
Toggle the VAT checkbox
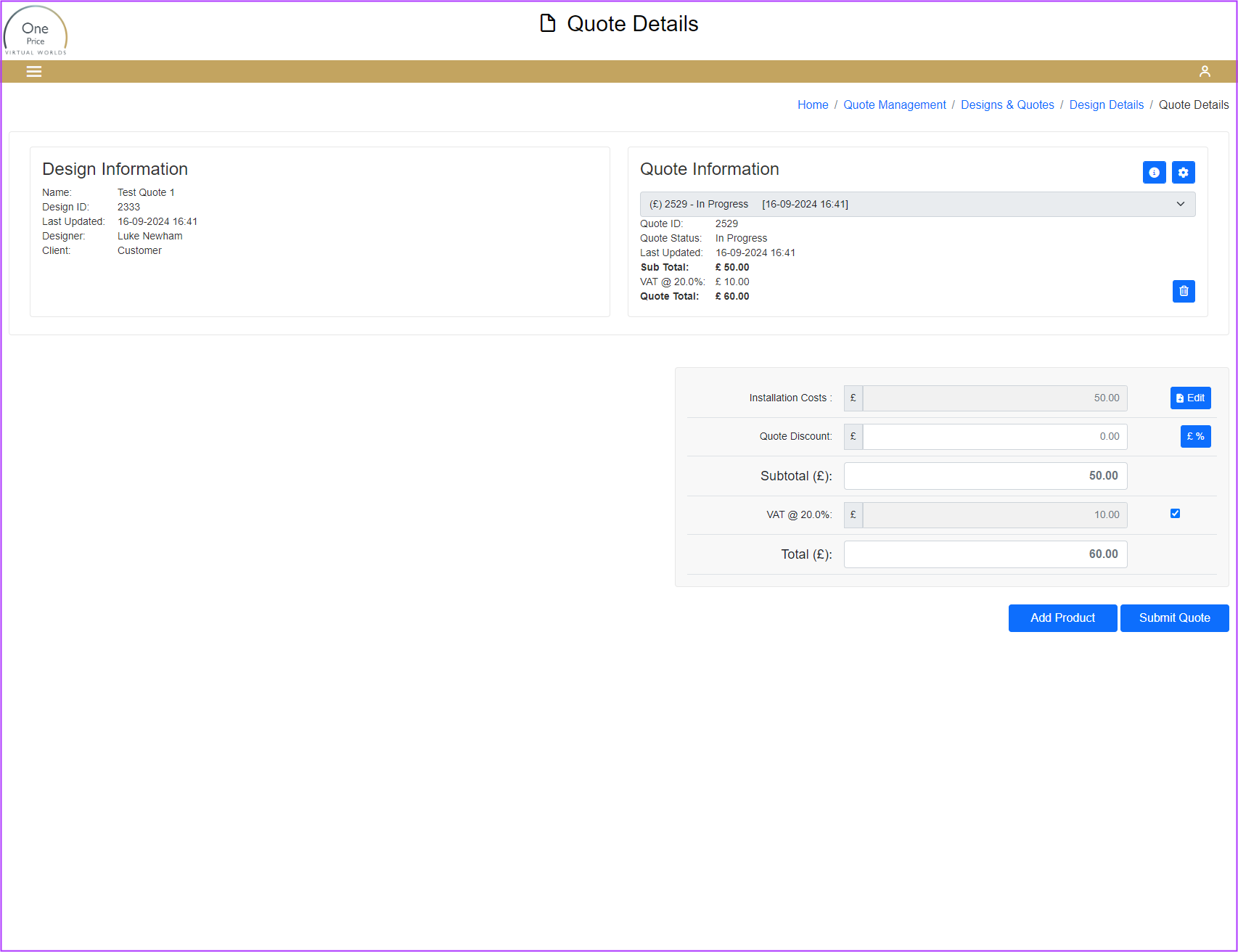pyautogui.click(x=1175, y=514)
